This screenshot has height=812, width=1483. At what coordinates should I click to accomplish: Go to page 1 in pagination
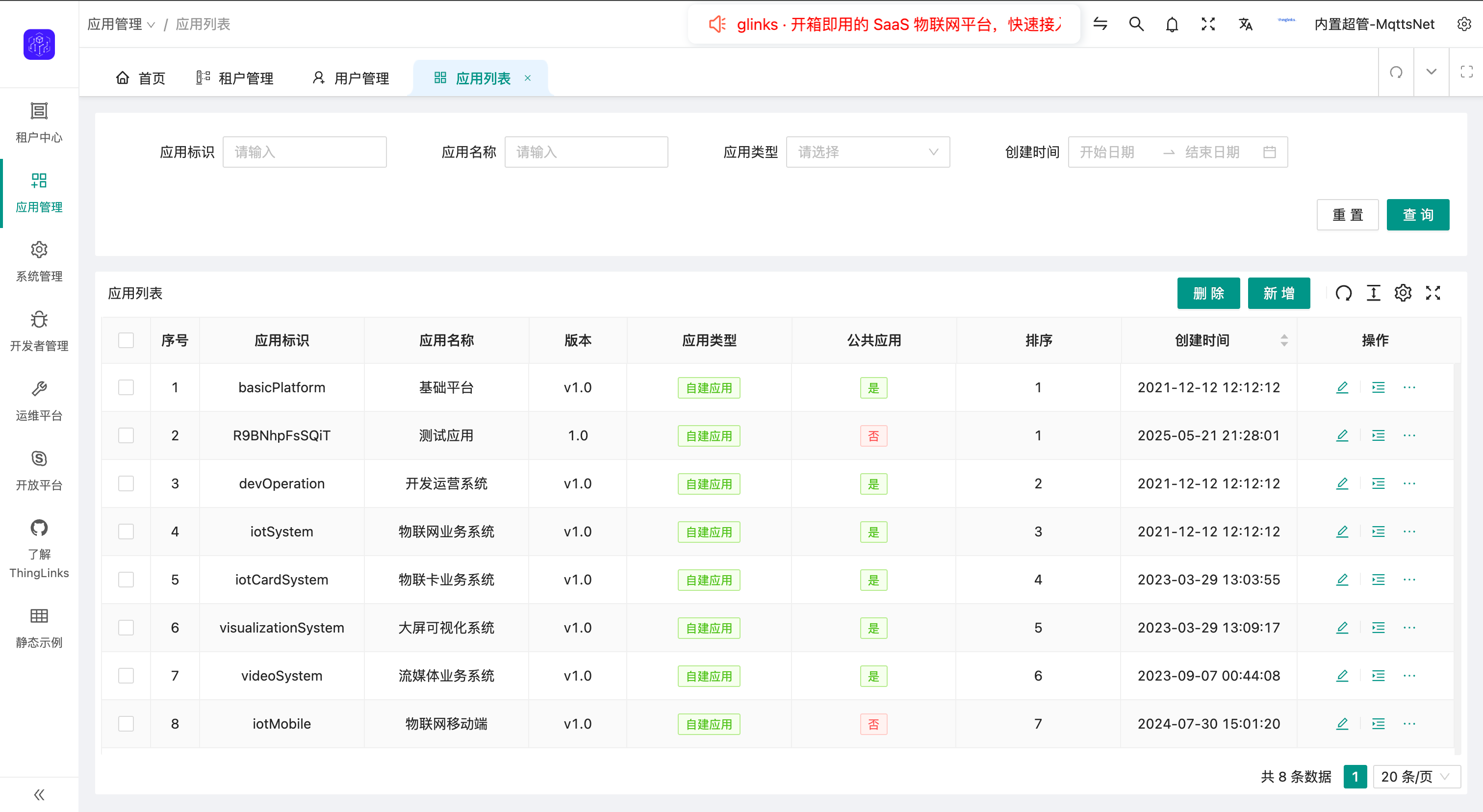pos(1355,776)
